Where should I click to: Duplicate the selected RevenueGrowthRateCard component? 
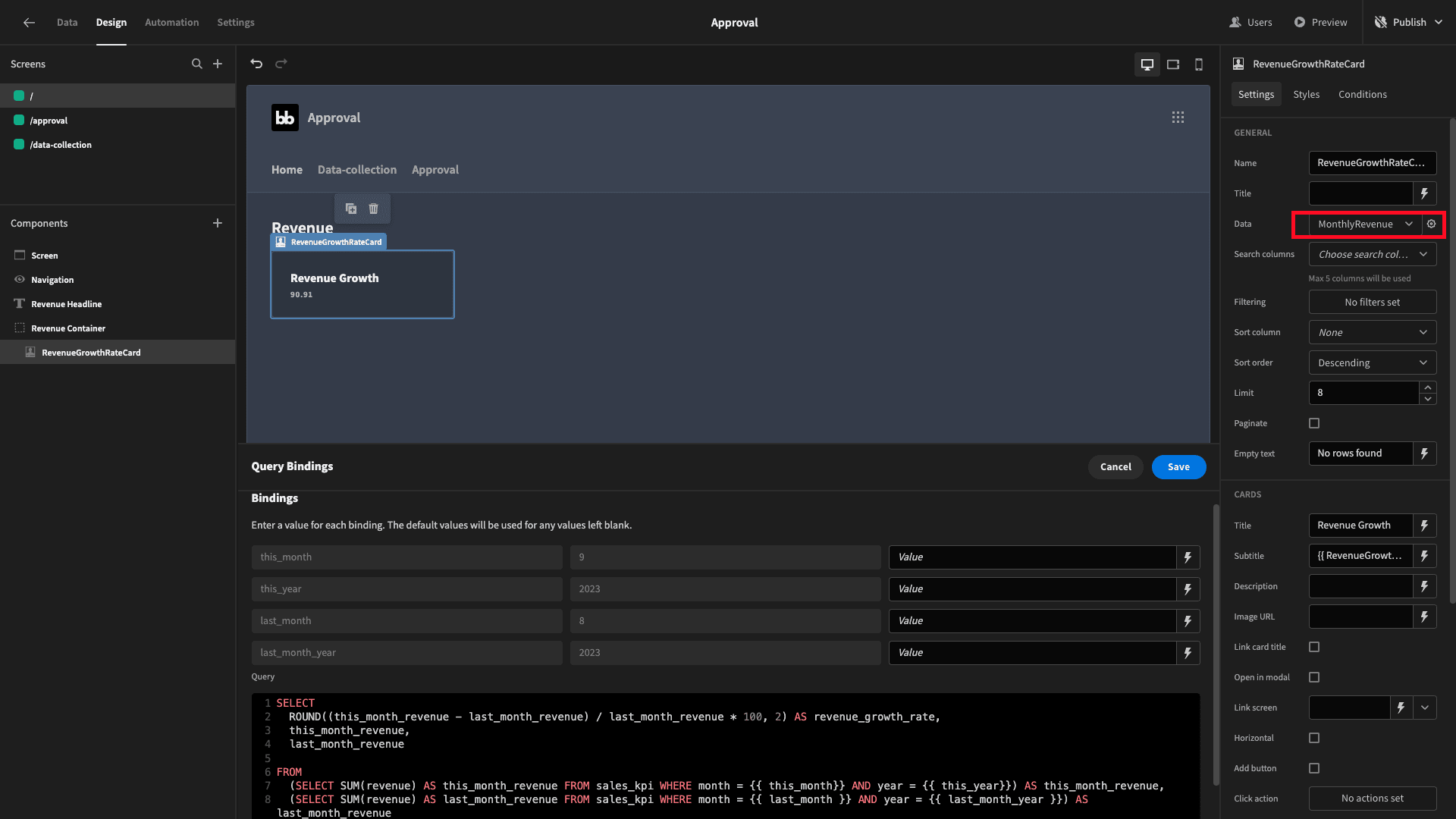[x=351, y=209]
